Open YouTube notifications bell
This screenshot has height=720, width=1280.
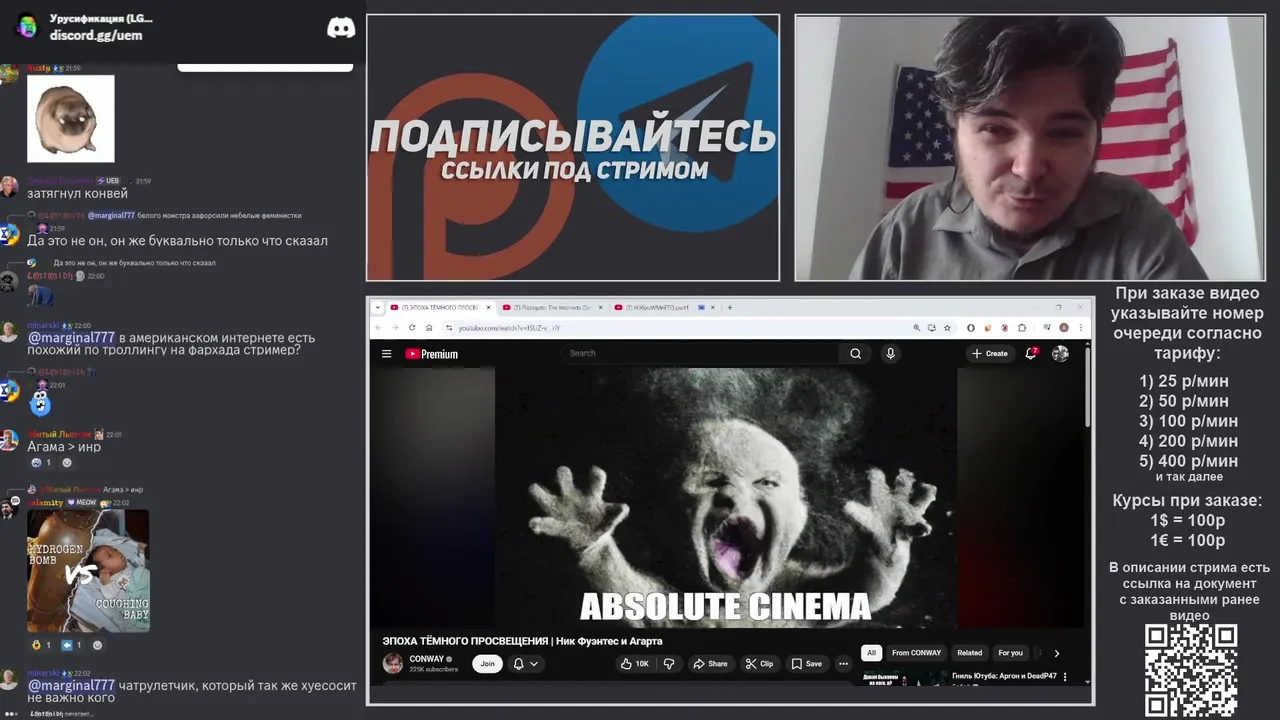[x=1031, y=353]
